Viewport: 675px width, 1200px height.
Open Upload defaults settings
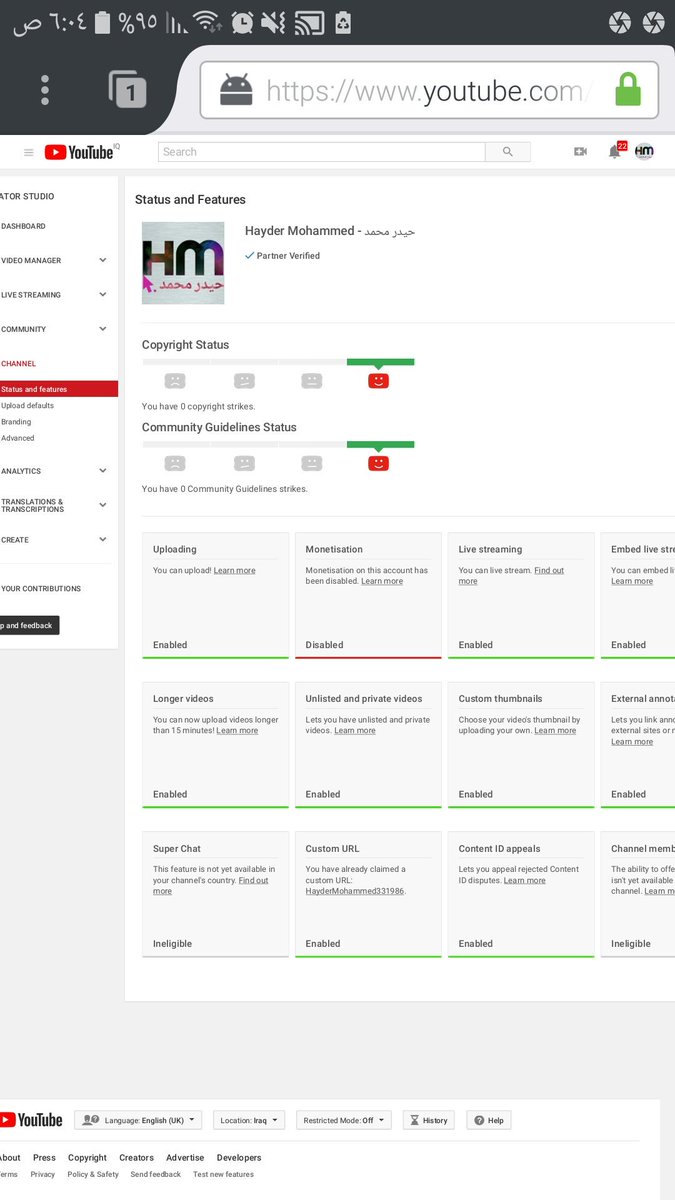[x=28, y=406]
